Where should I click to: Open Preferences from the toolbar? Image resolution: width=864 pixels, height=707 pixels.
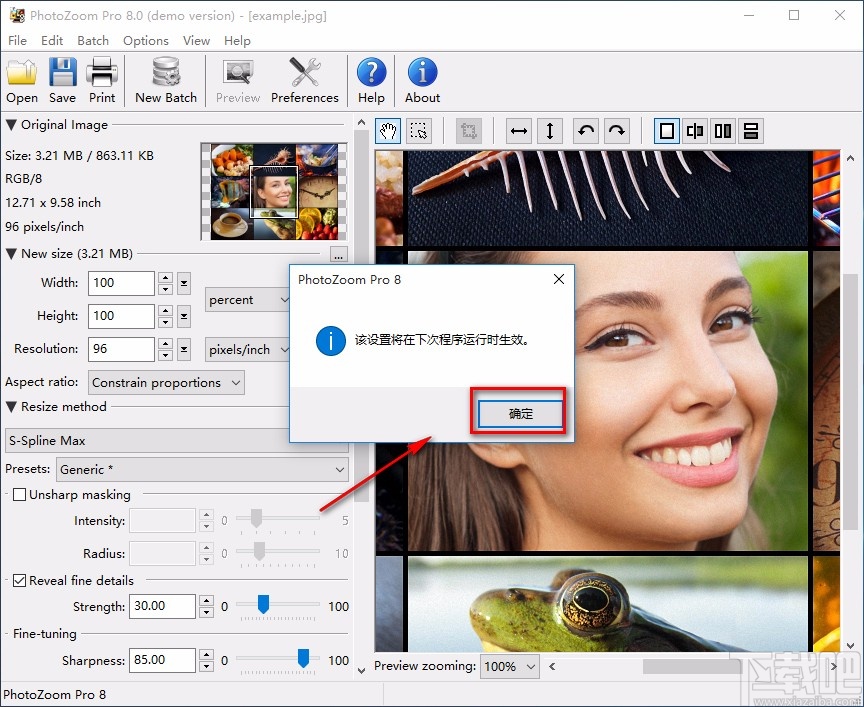point(304,80)
